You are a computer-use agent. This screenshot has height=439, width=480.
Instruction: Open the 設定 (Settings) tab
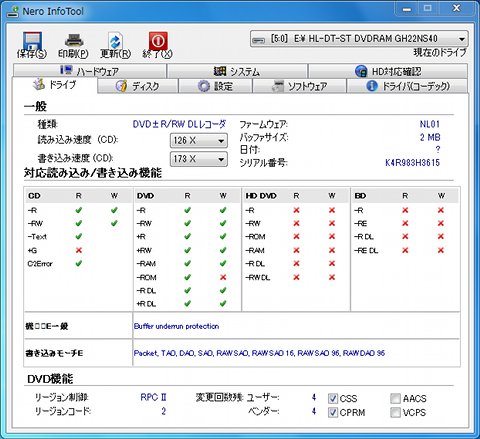(x=215, y=86)
